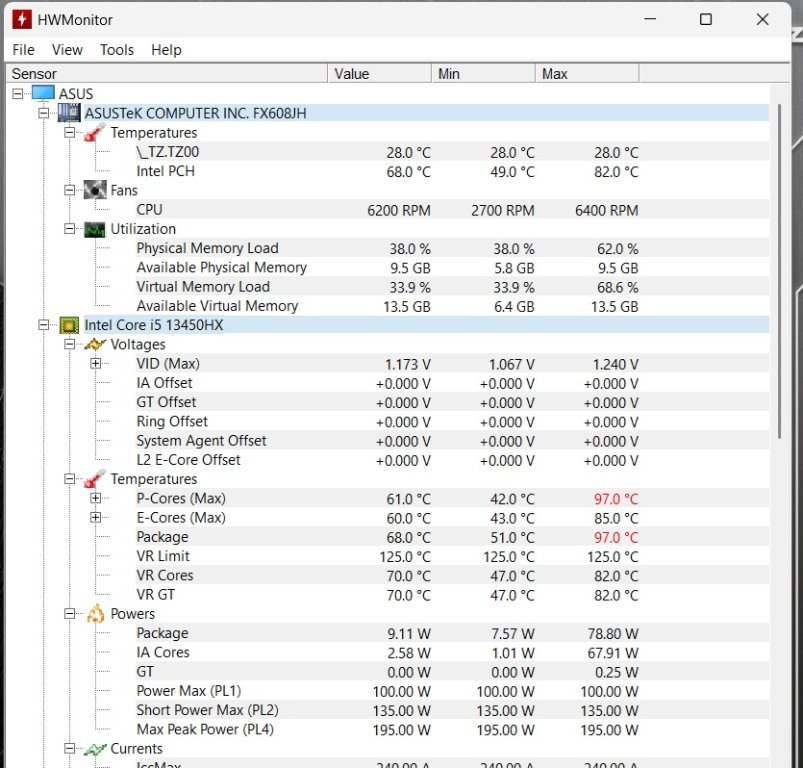This screenshot has height=768, width=803.
Task: Click the Intel Core i5 CPU chip icon
Action: 70,325
